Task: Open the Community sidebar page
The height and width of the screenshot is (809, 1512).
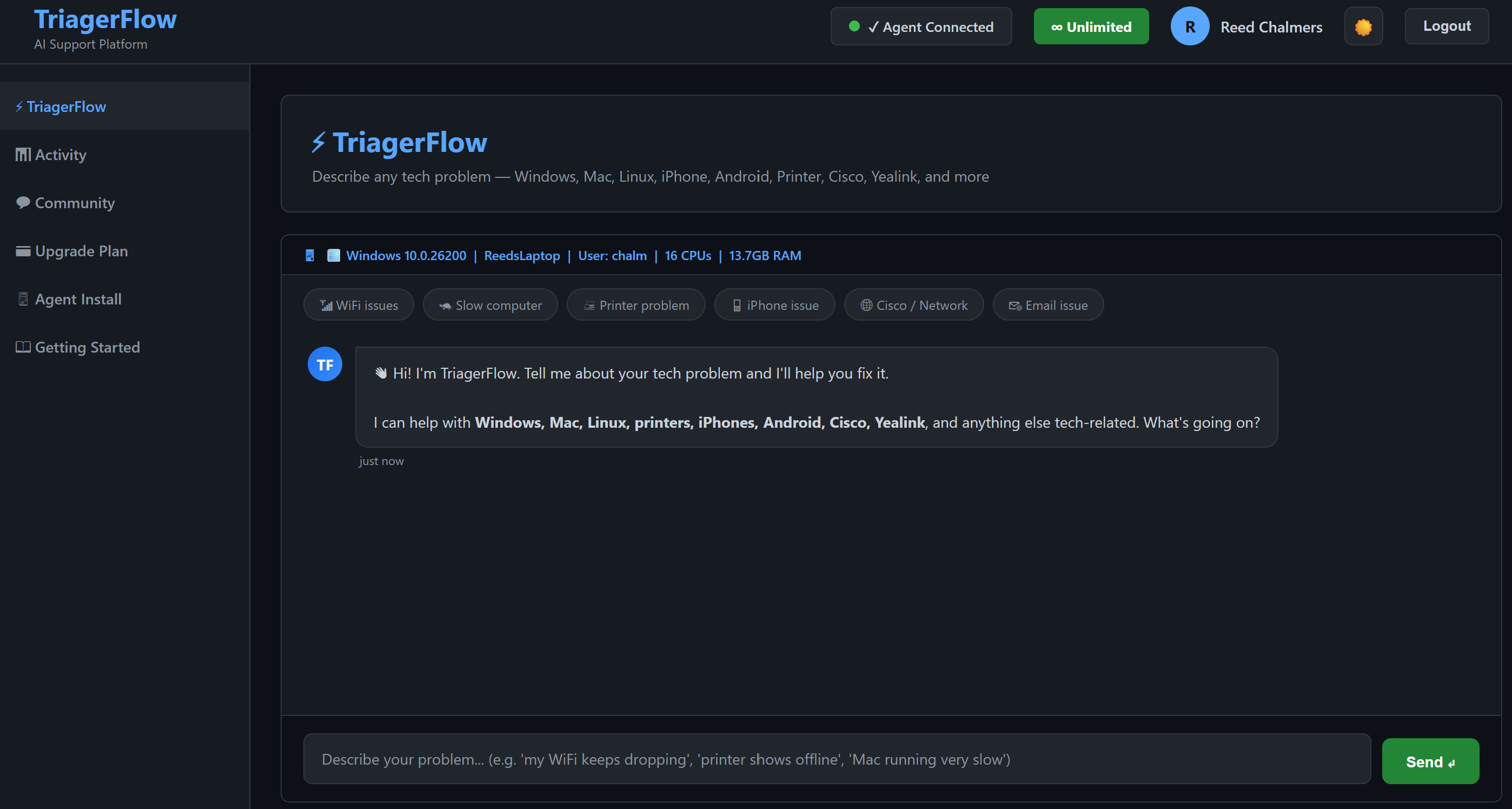Action: (75, 203)
